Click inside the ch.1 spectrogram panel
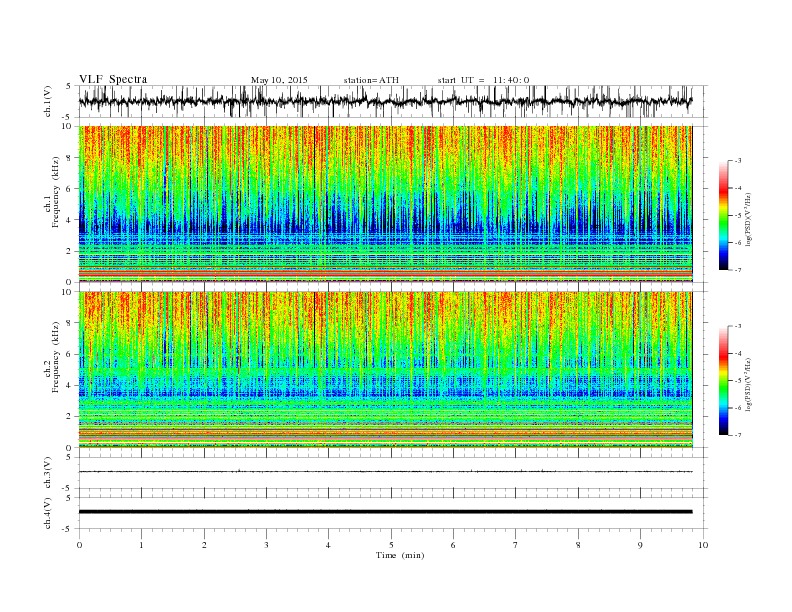 [385, 204]
